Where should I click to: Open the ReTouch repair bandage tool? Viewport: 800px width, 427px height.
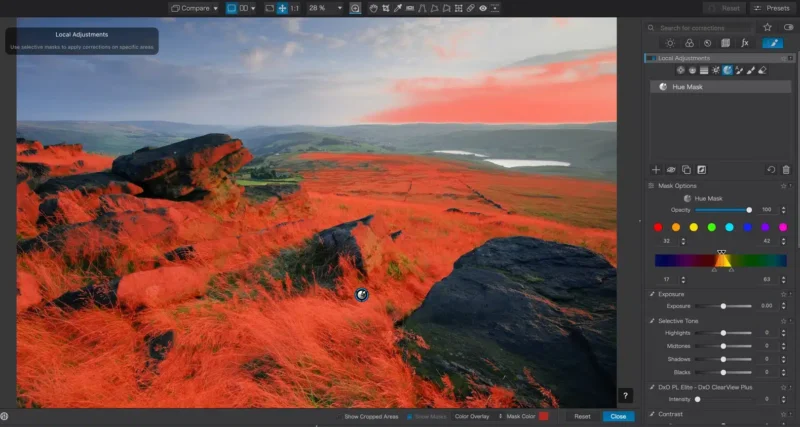(x=470, y=8)
